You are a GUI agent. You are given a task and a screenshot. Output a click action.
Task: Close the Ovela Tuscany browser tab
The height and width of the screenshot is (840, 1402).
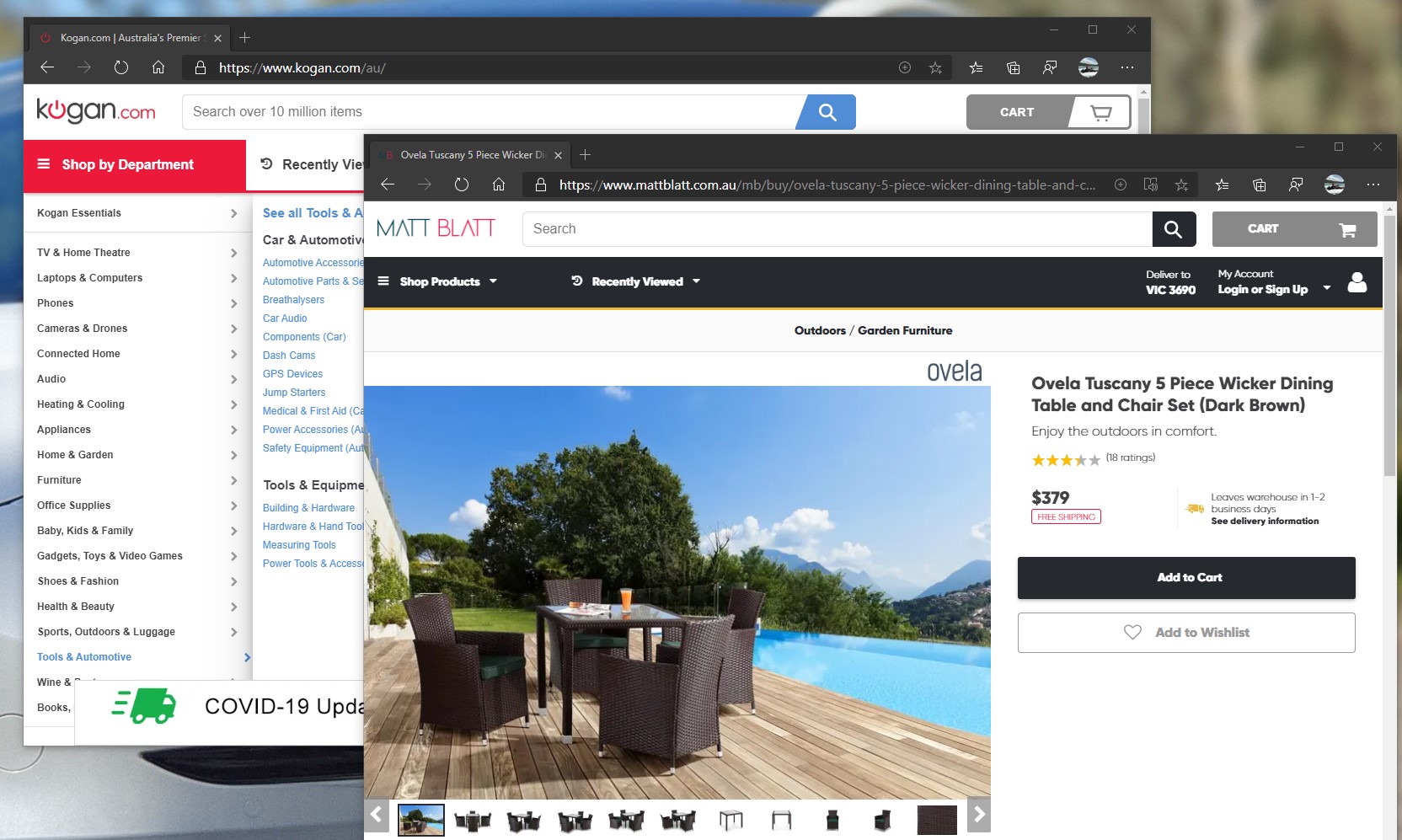click(x=558, y=155)
